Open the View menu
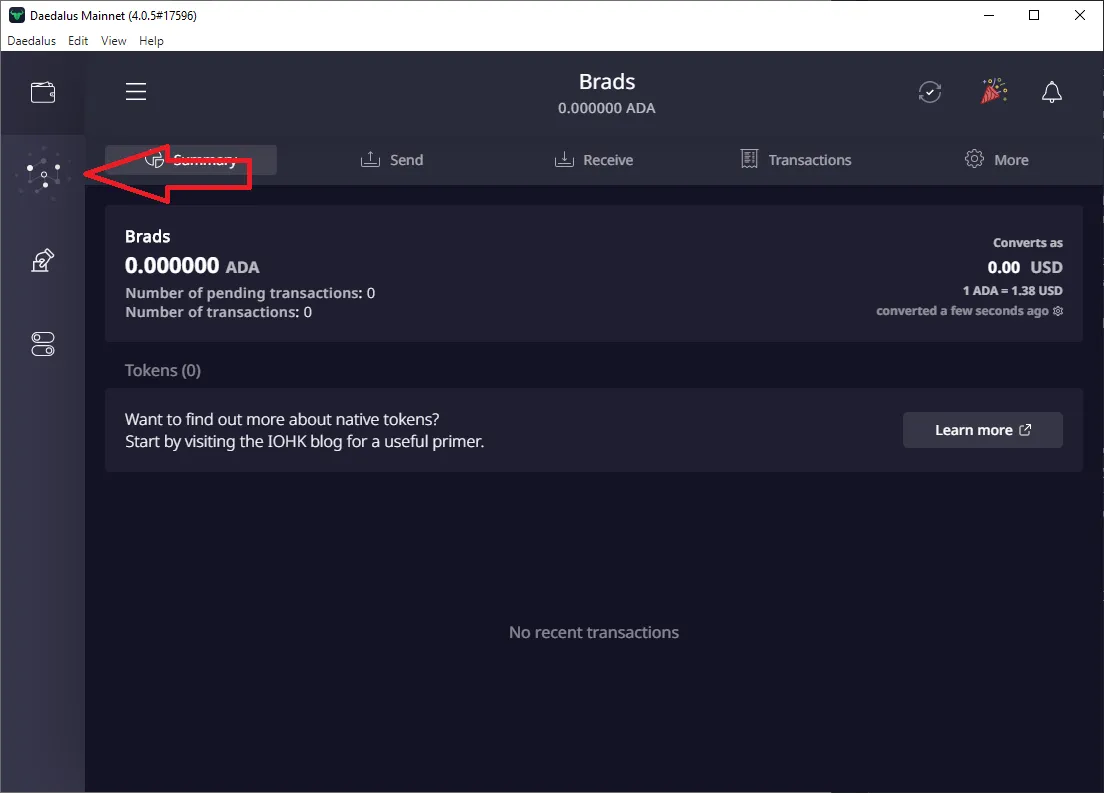The height and width of the screenshot is (793, 1104). pos(113,41)
